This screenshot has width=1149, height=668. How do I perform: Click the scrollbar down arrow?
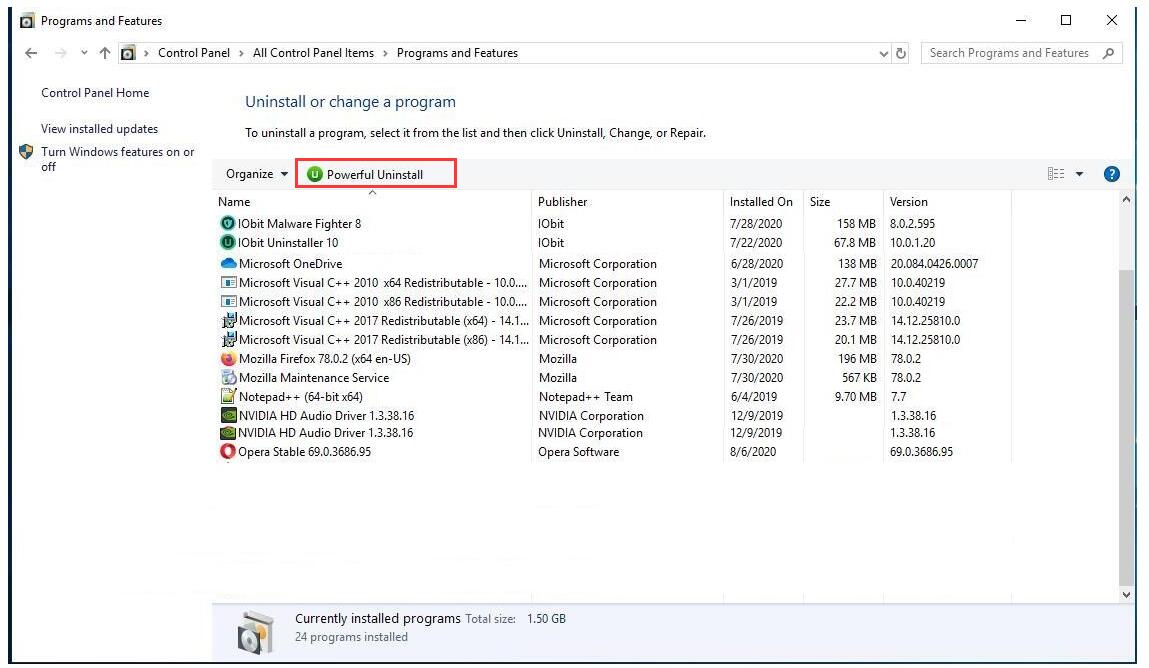(x=1126, y=595)
